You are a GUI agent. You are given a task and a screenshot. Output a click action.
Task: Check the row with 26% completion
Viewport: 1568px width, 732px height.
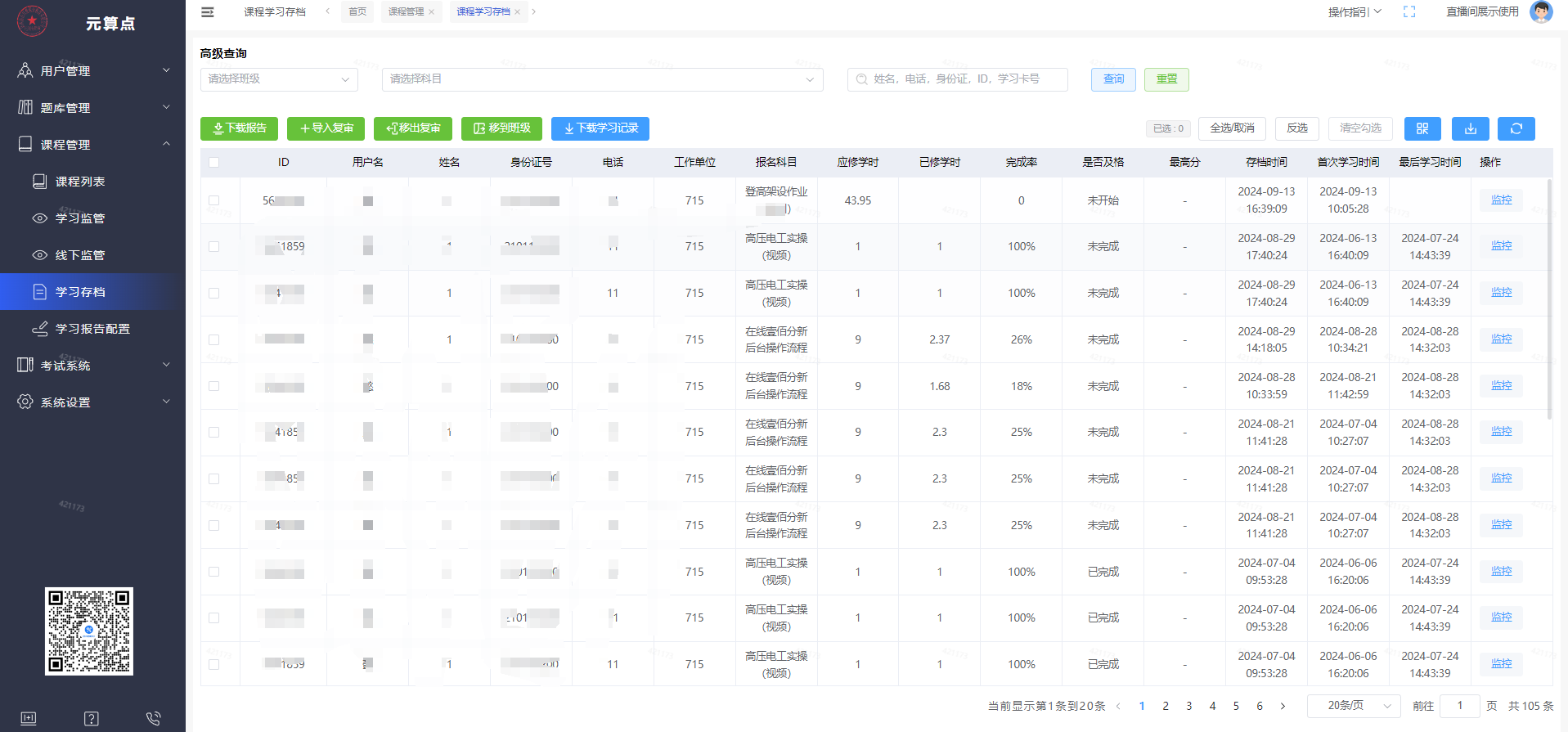click(x=214, y=339)
